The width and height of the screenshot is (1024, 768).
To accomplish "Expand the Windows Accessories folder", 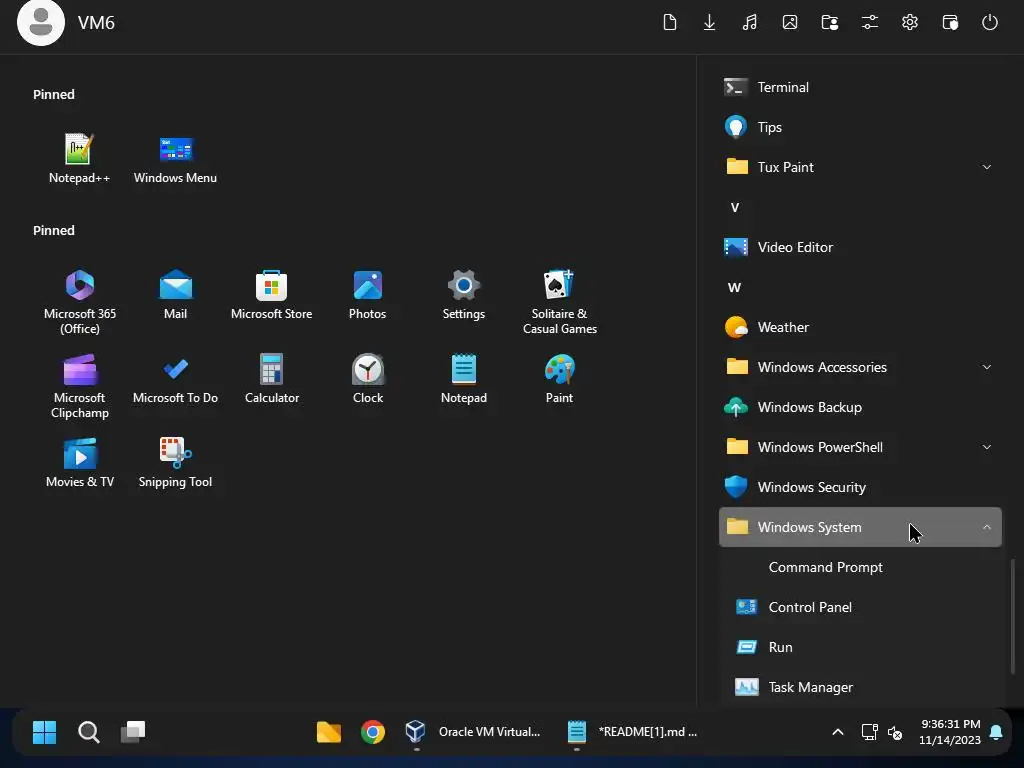I will tap(860, 367).
